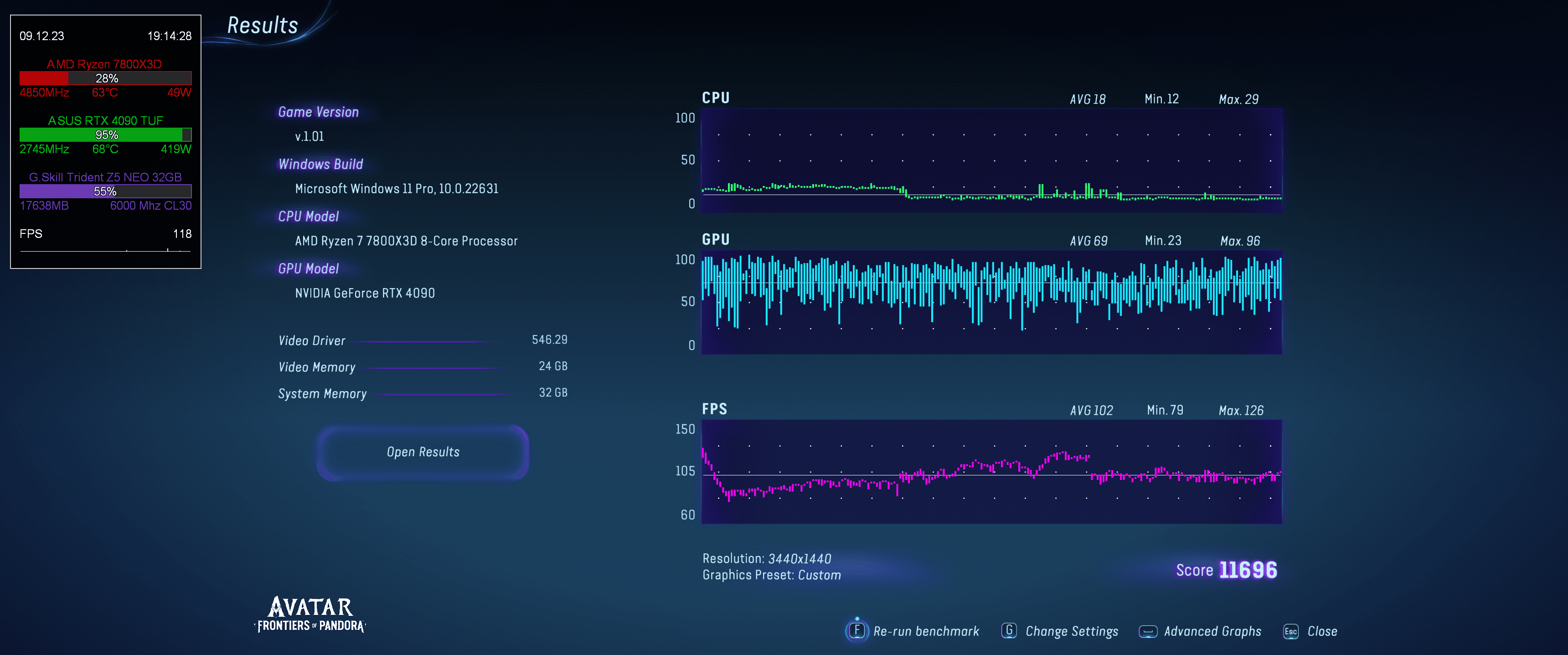Select FPS AVG 102 statistic

1091,410
